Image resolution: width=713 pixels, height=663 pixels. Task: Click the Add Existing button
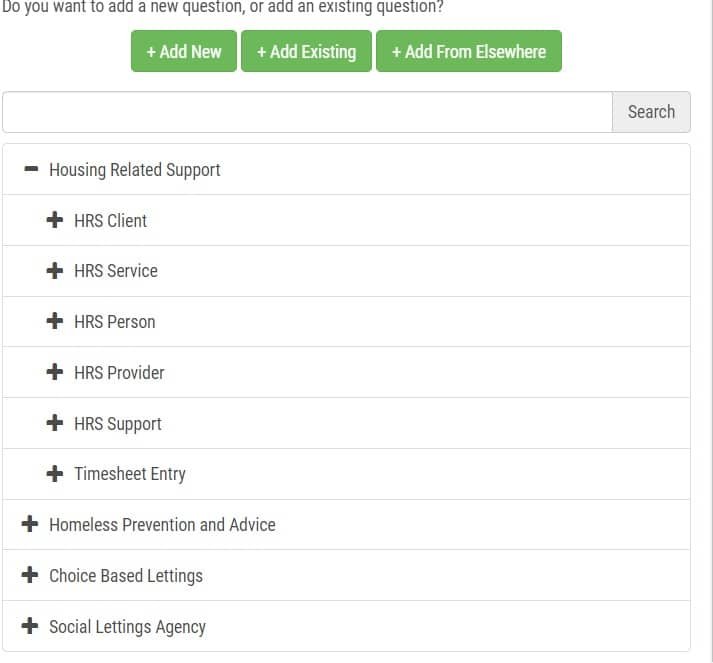(x=306, y=51)
